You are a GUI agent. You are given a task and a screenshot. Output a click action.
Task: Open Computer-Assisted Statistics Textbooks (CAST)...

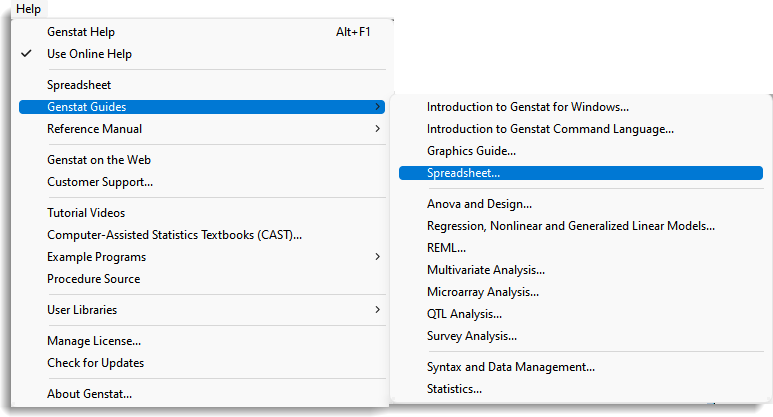pos(202,235)
